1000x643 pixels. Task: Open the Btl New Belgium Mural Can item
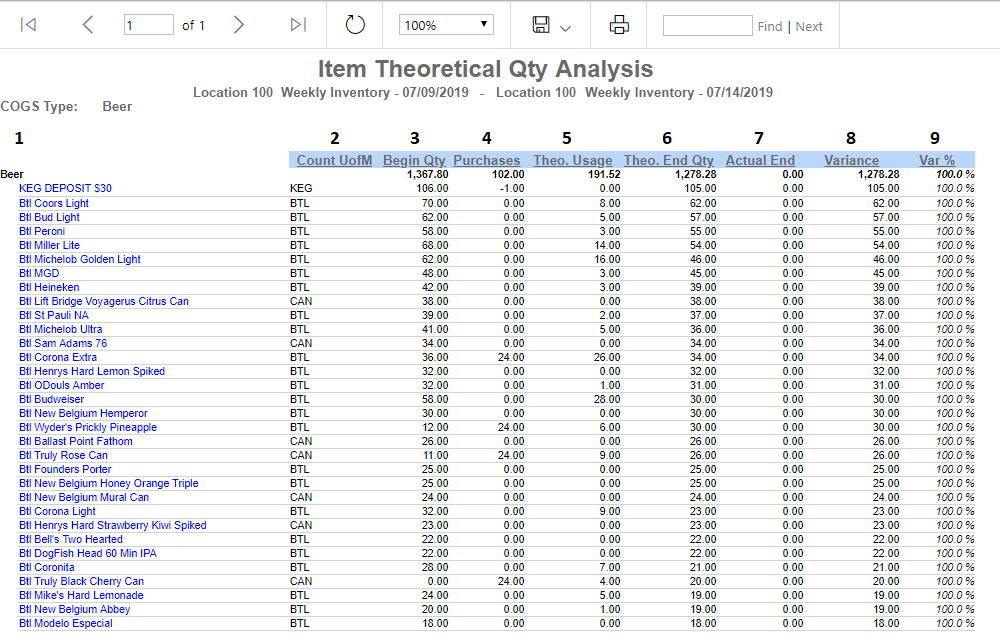[x=84, y=498]
